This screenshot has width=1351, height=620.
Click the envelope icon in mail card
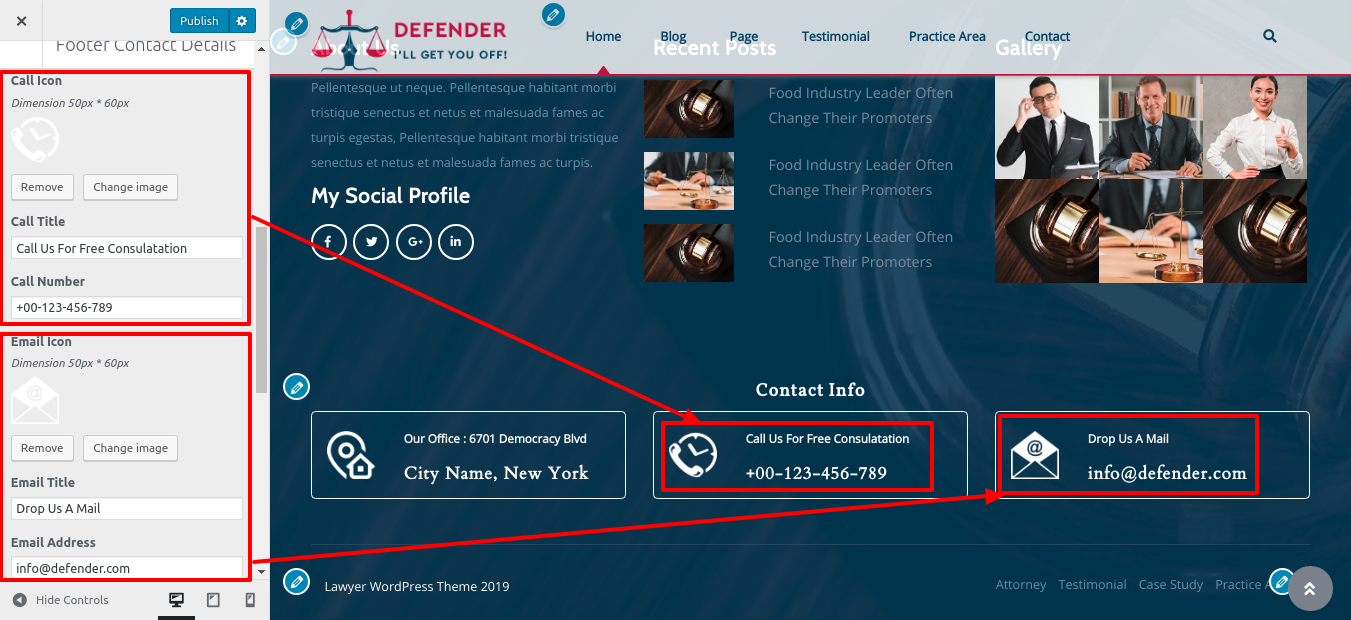pos(1035,455)
